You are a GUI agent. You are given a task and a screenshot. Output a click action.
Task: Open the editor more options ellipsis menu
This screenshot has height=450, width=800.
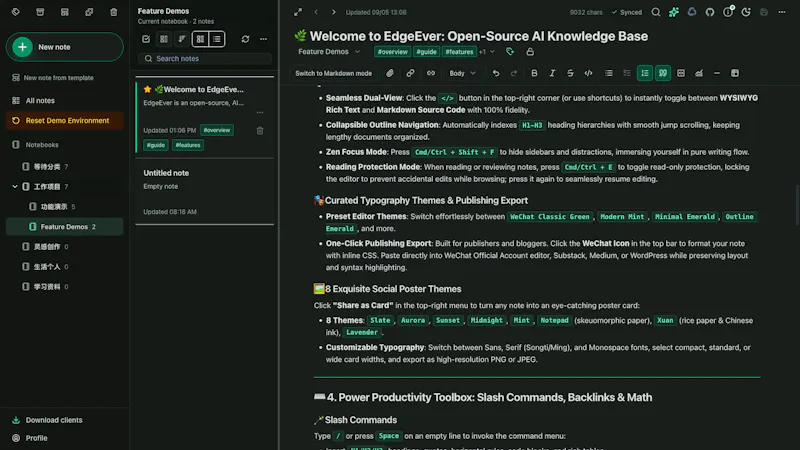(x=782, y=12)
